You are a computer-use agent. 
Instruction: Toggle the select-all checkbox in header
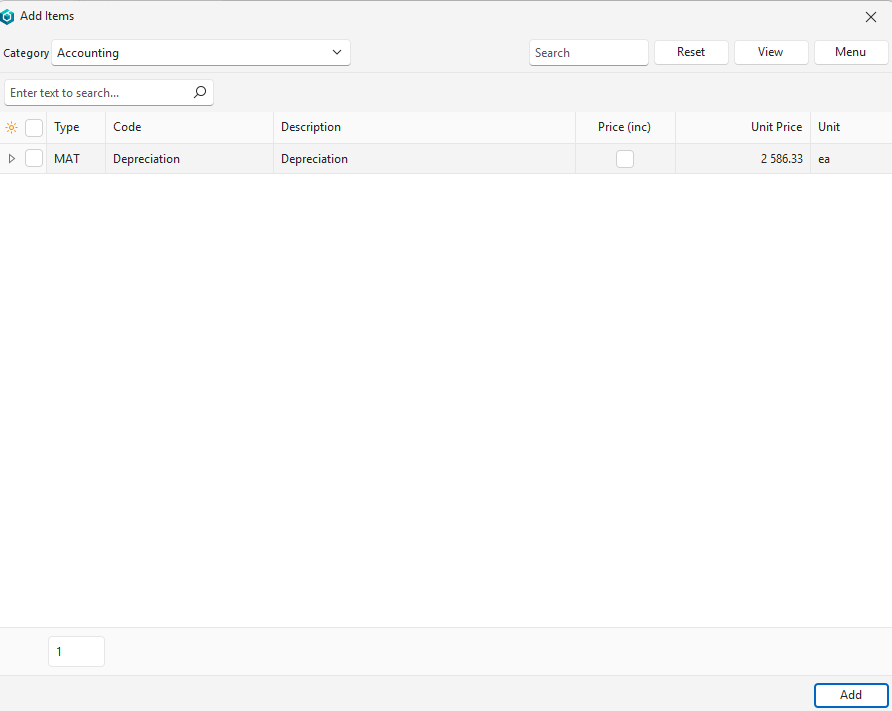pos(34,127)
